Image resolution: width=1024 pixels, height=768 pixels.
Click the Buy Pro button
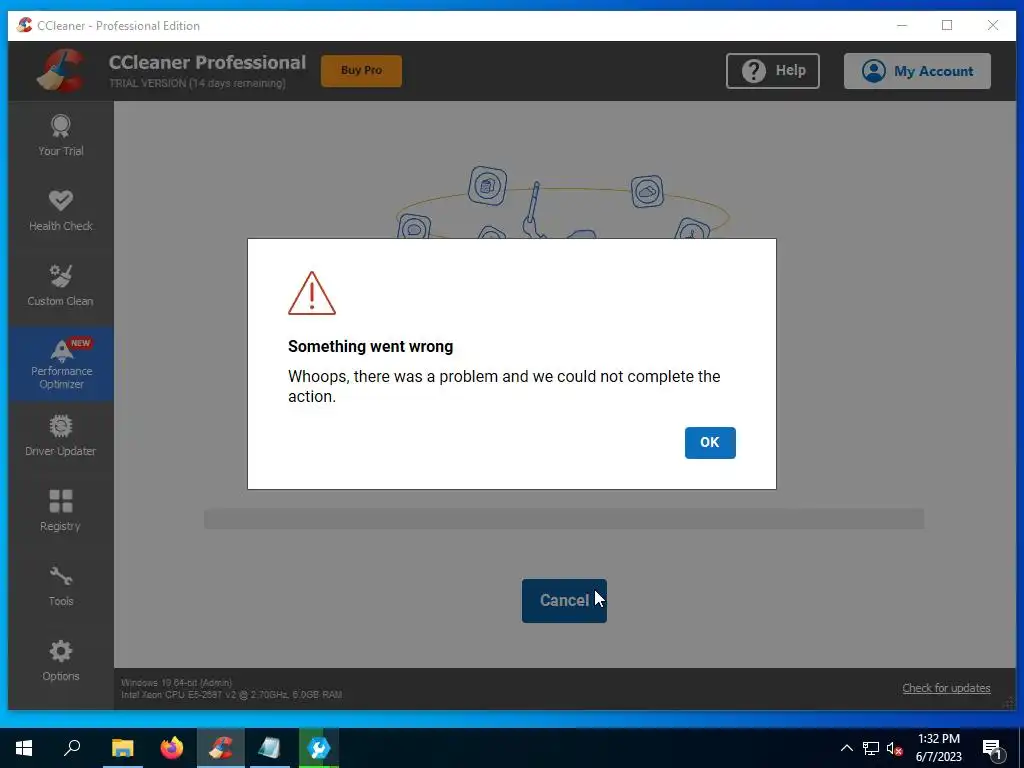coord(361,71)
